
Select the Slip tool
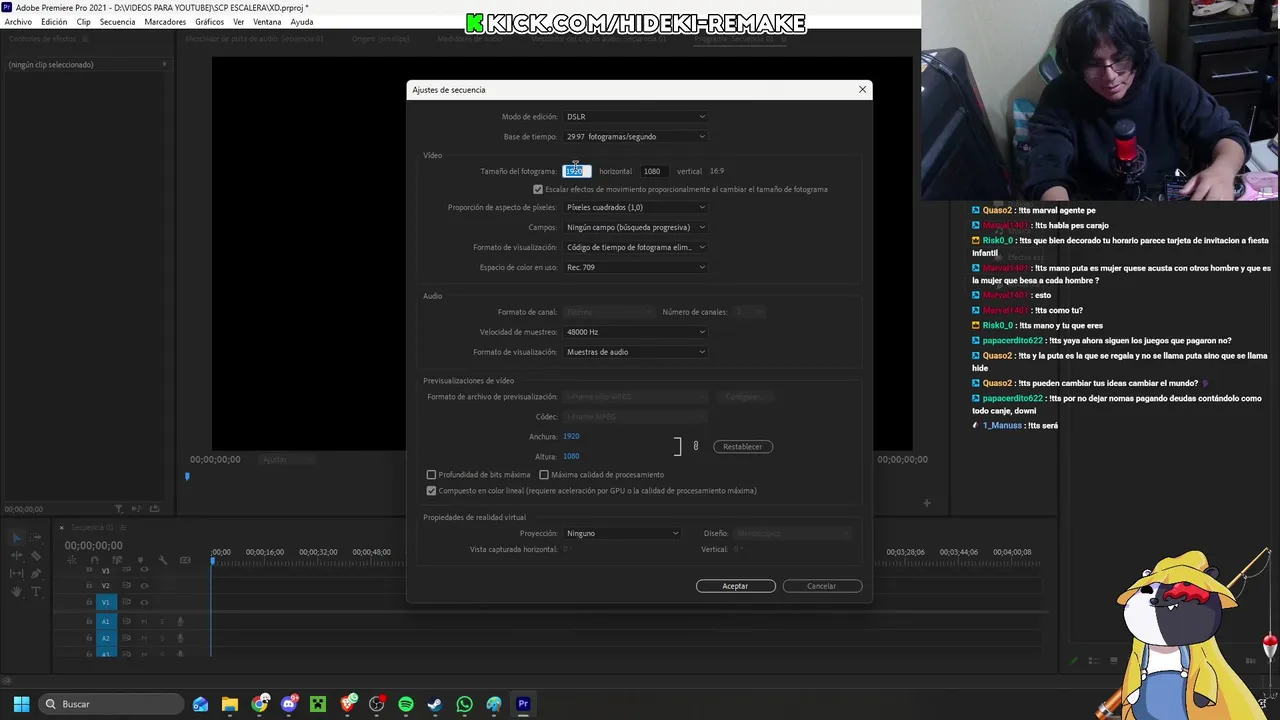click(x=17, y=573)
